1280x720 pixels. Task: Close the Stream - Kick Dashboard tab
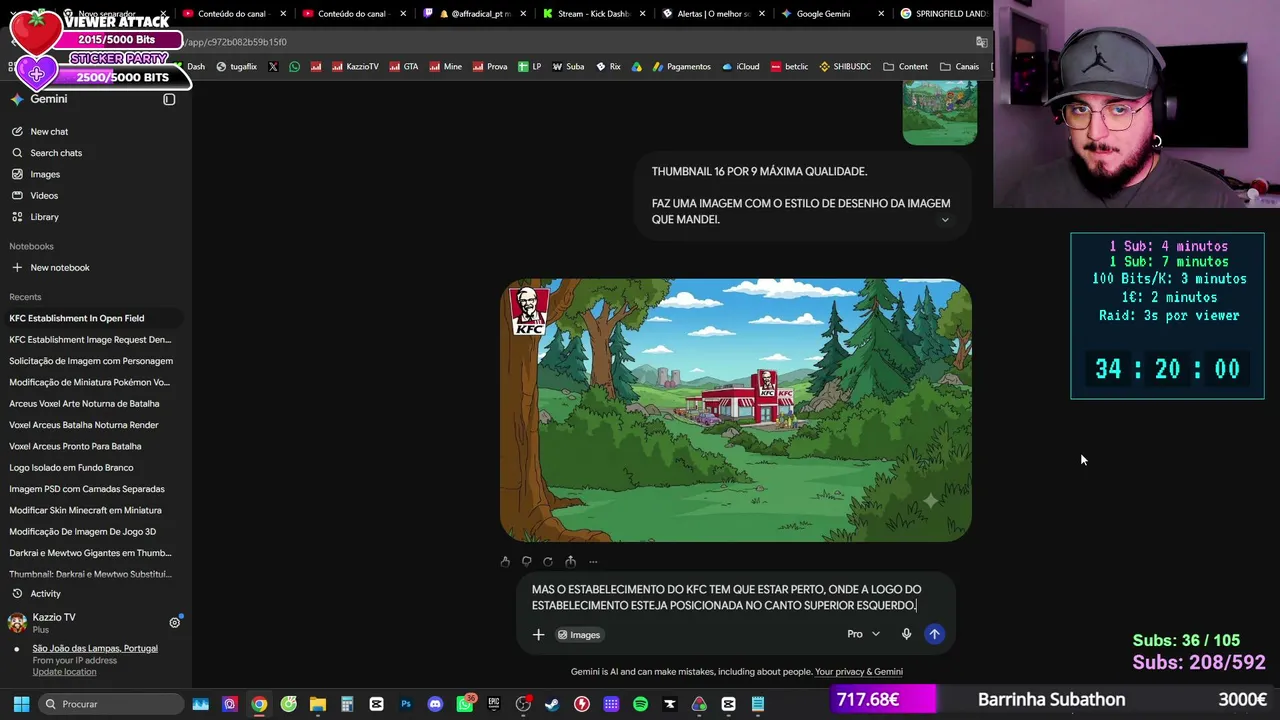[x=643, y=14]
